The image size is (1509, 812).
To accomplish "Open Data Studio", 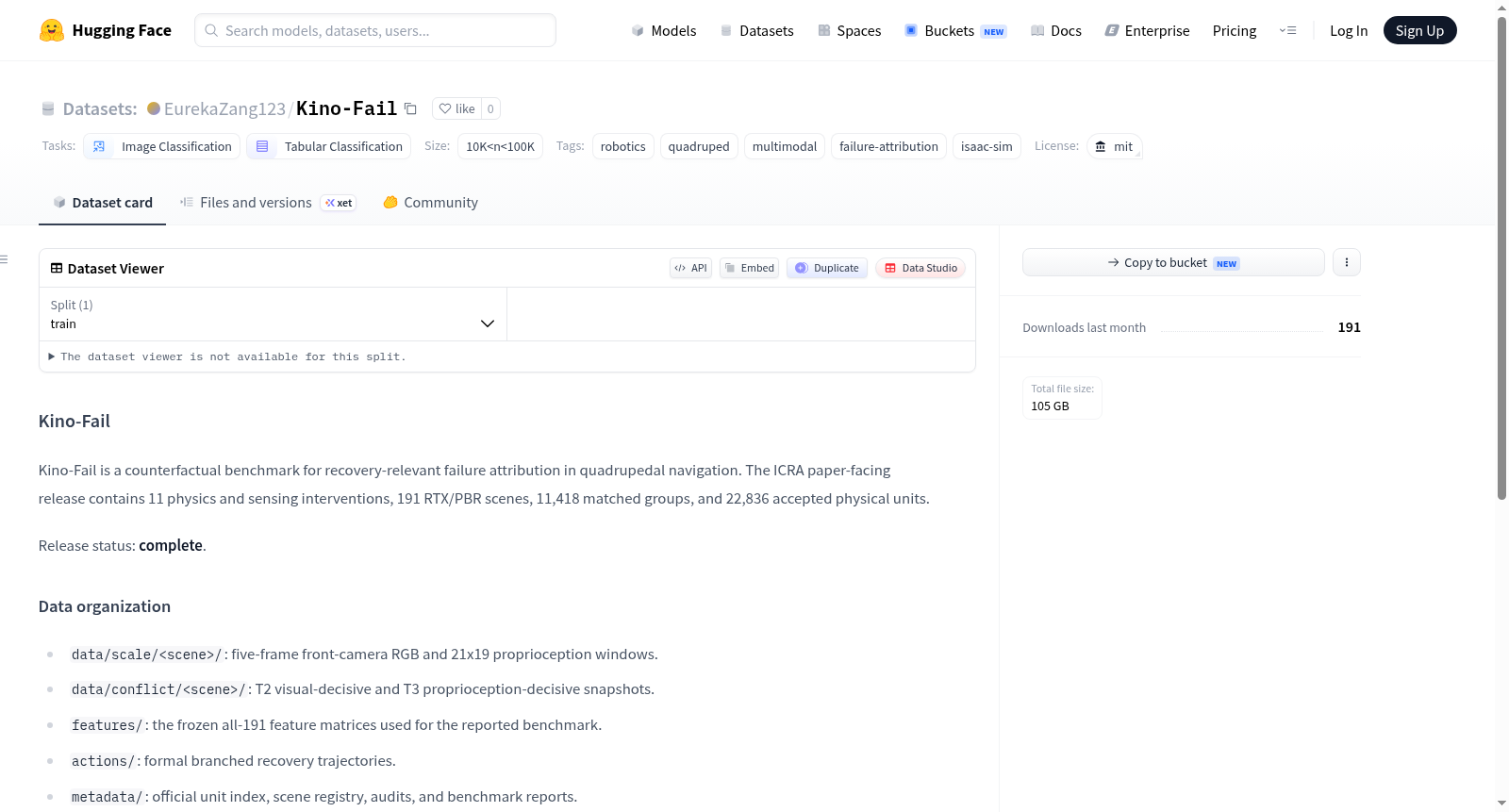I will tap(920, 268).
